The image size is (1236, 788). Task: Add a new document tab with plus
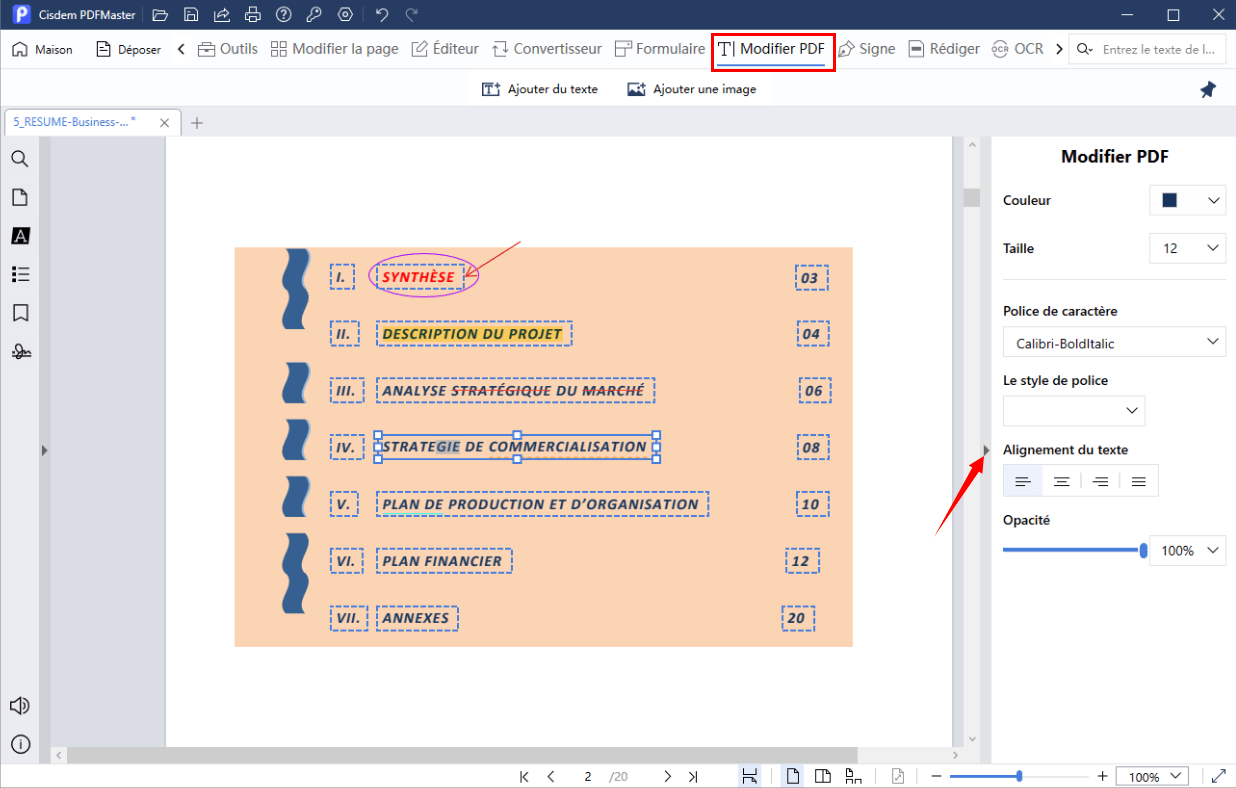click(197, 123)
